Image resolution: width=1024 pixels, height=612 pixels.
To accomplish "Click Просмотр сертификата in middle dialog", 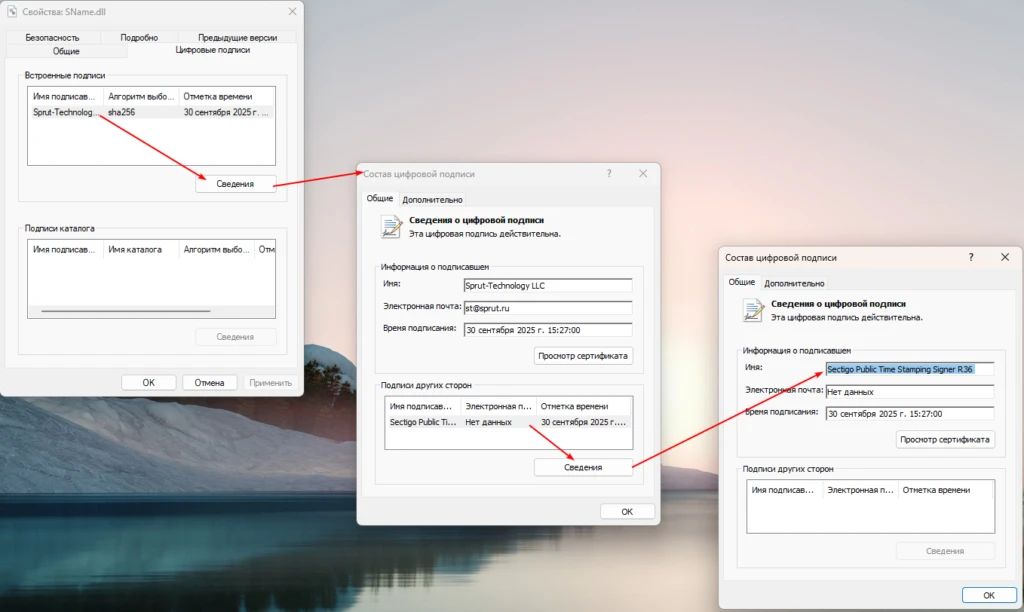I will tap(583, 356).
